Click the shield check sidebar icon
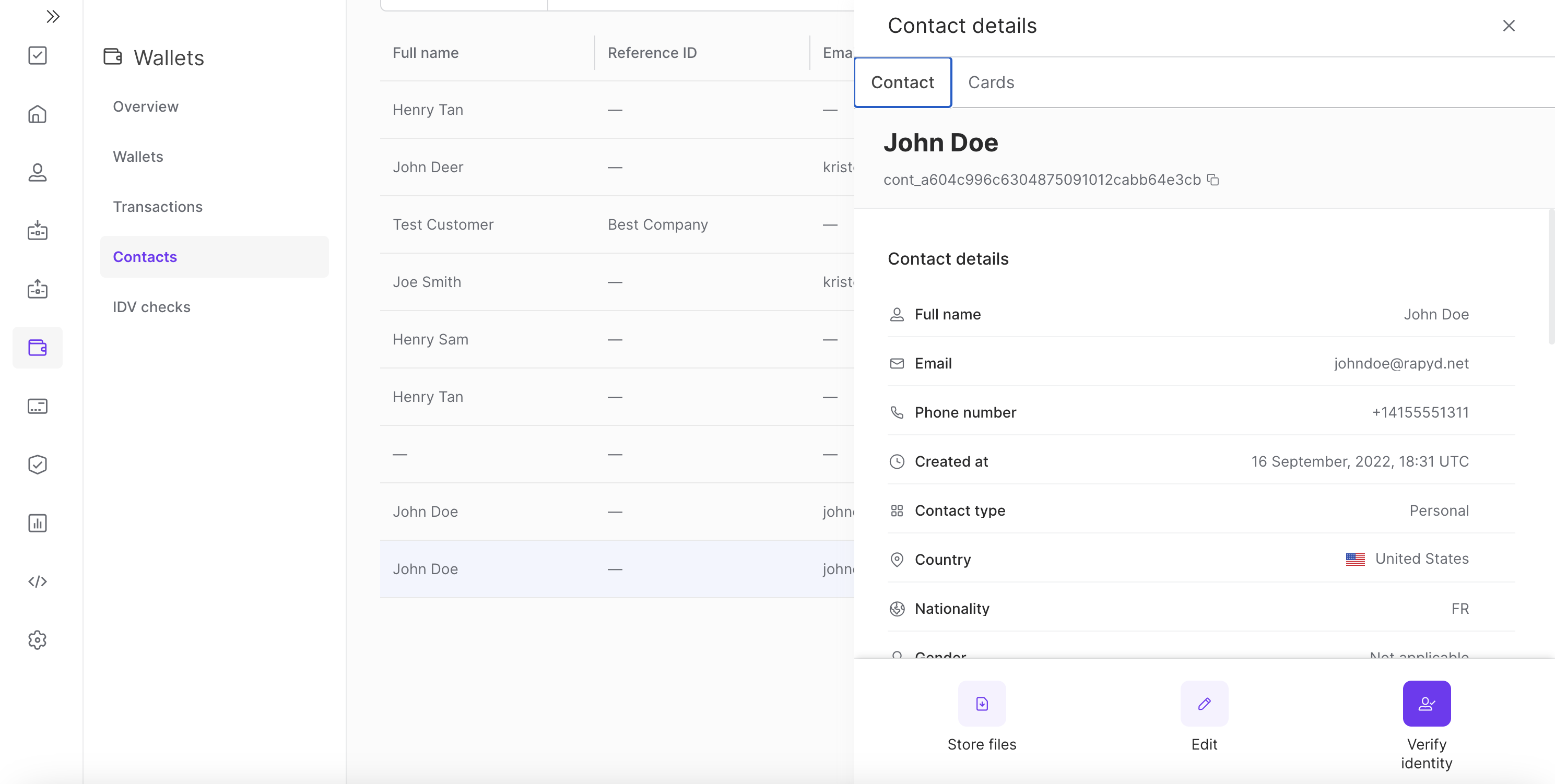This screenshot has width=1555, height=784. [x=38, y=465]
